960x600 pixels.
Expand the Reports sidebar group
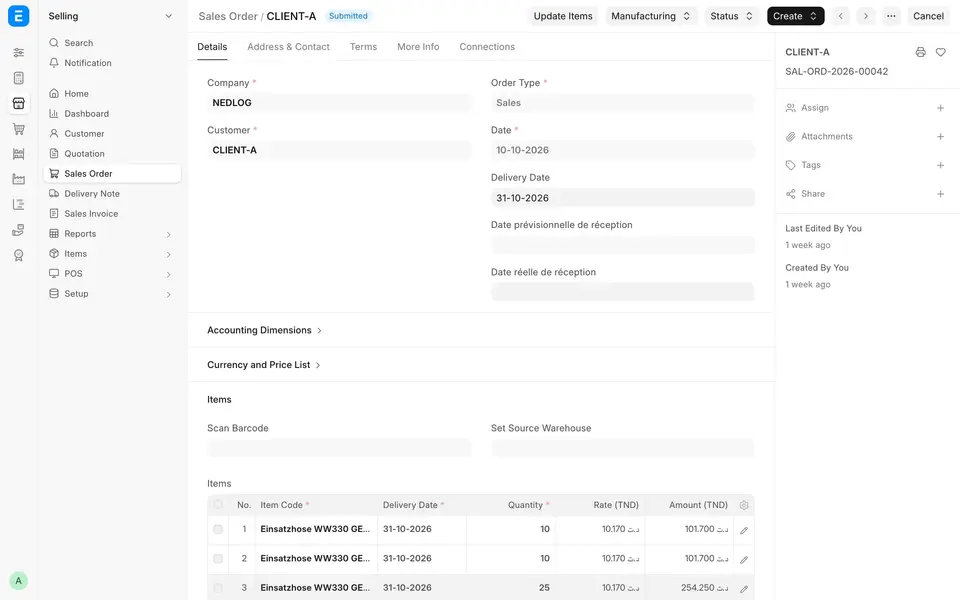click(x=112, y=234)
